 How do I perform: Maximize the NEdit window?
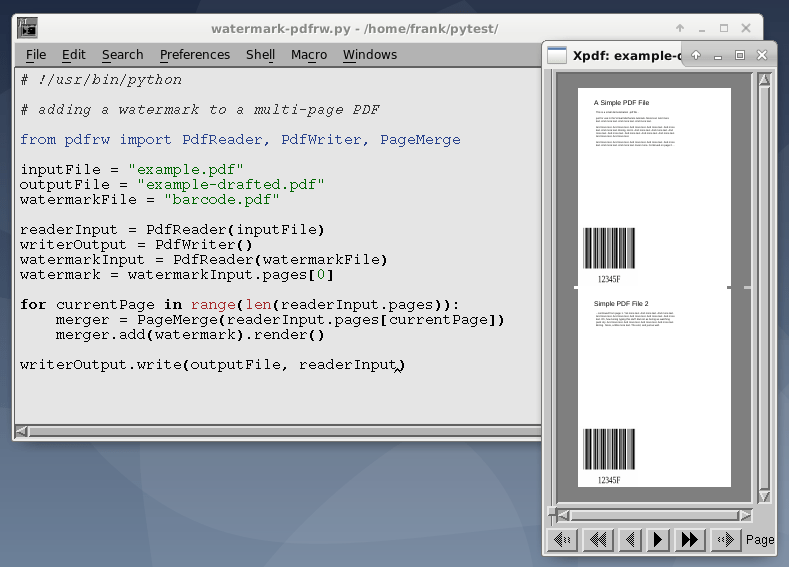pyautogui.click(x=724, y=28)
